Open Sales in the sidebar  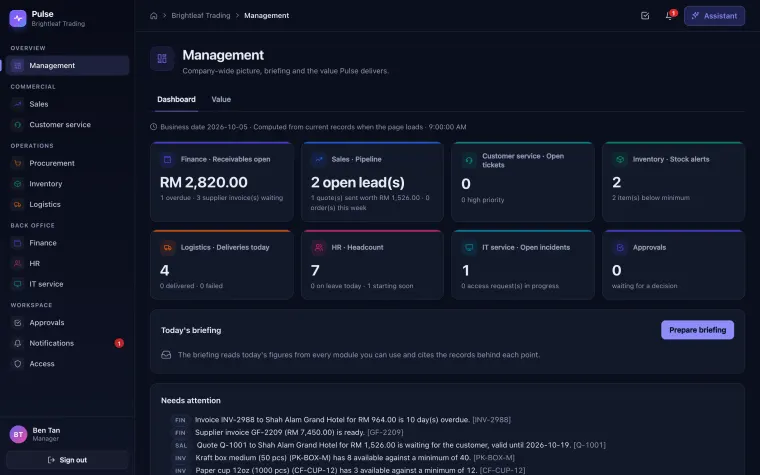[67, 104]
